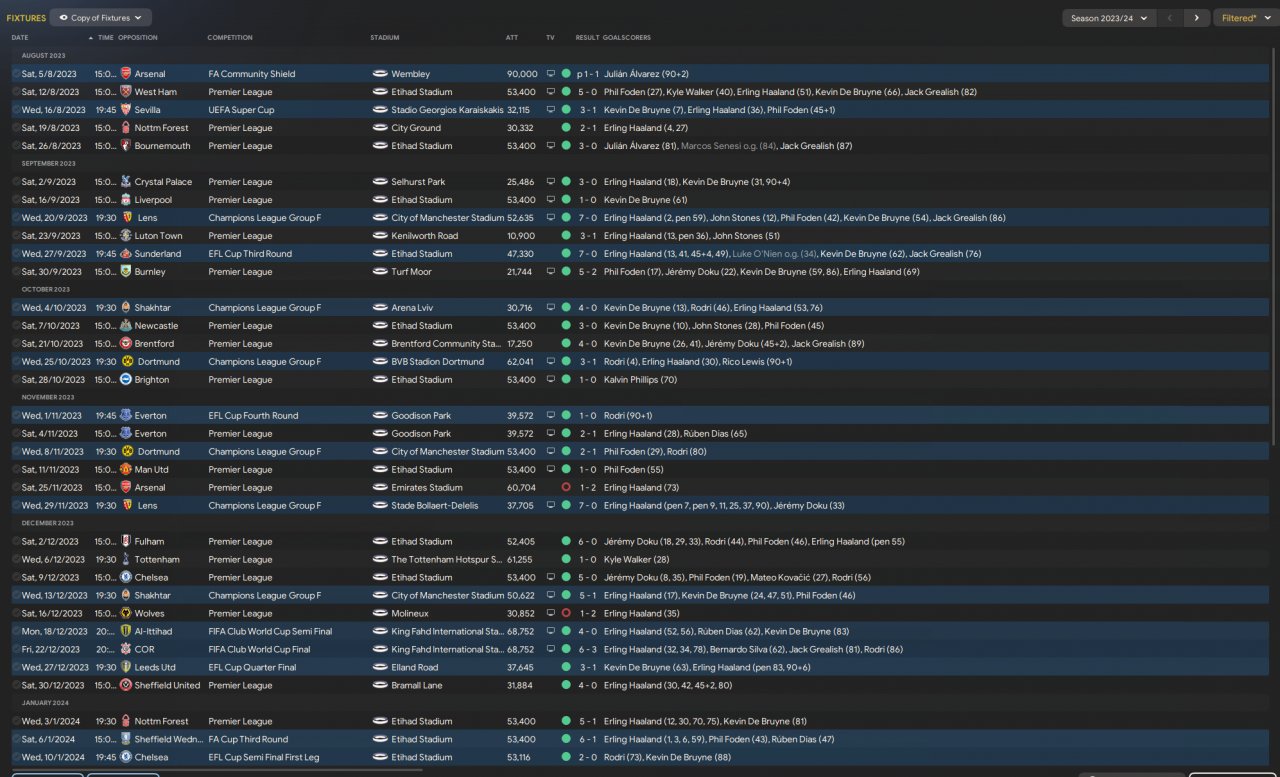Tick the check circle for Wed, 3/1/2024 fixture
This screenshot has height=777, width=1280.
pos(16,722)
